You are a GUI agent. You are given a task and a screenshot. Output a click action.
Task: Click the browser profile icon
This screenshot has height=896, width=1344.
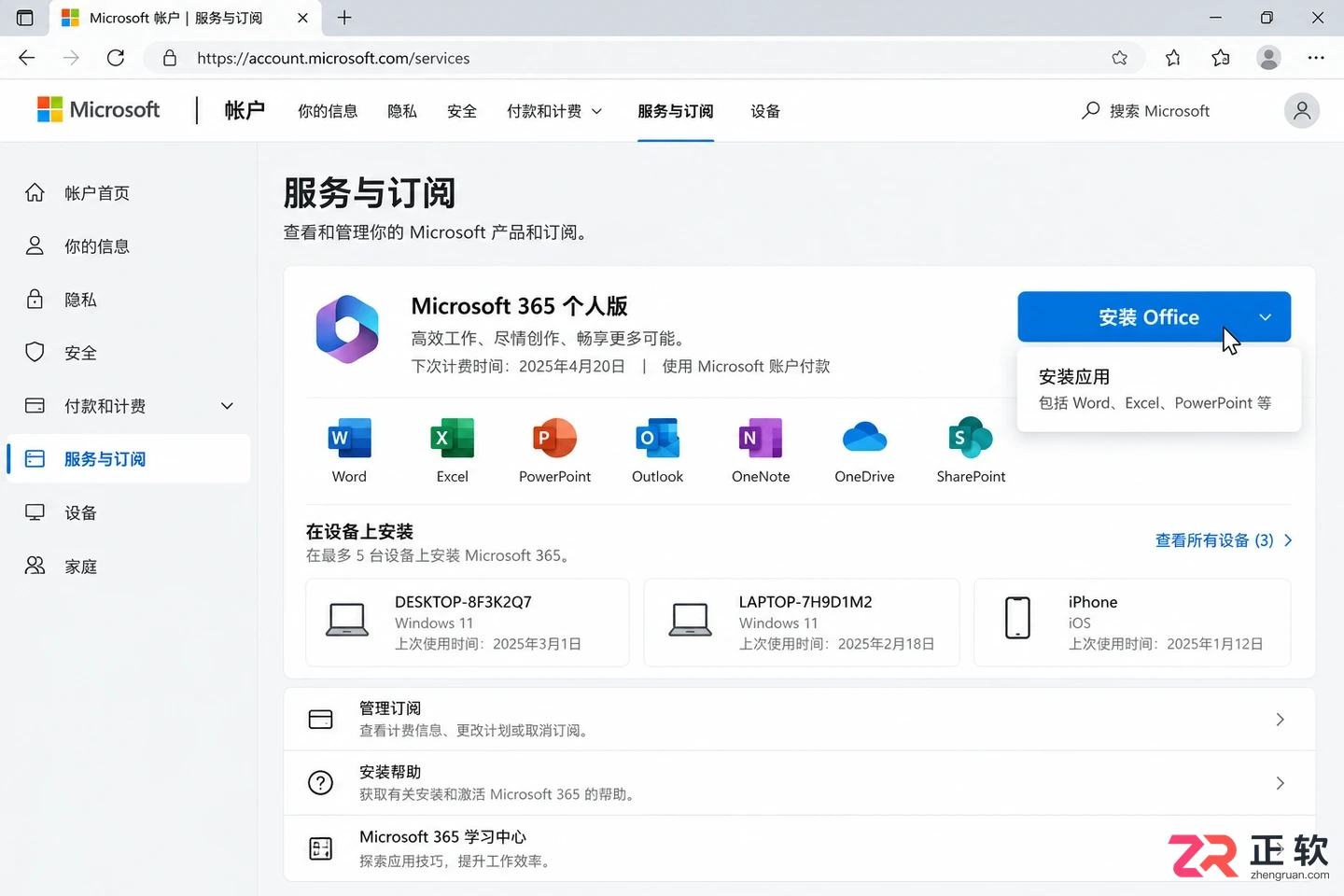tap(1268, 58)
